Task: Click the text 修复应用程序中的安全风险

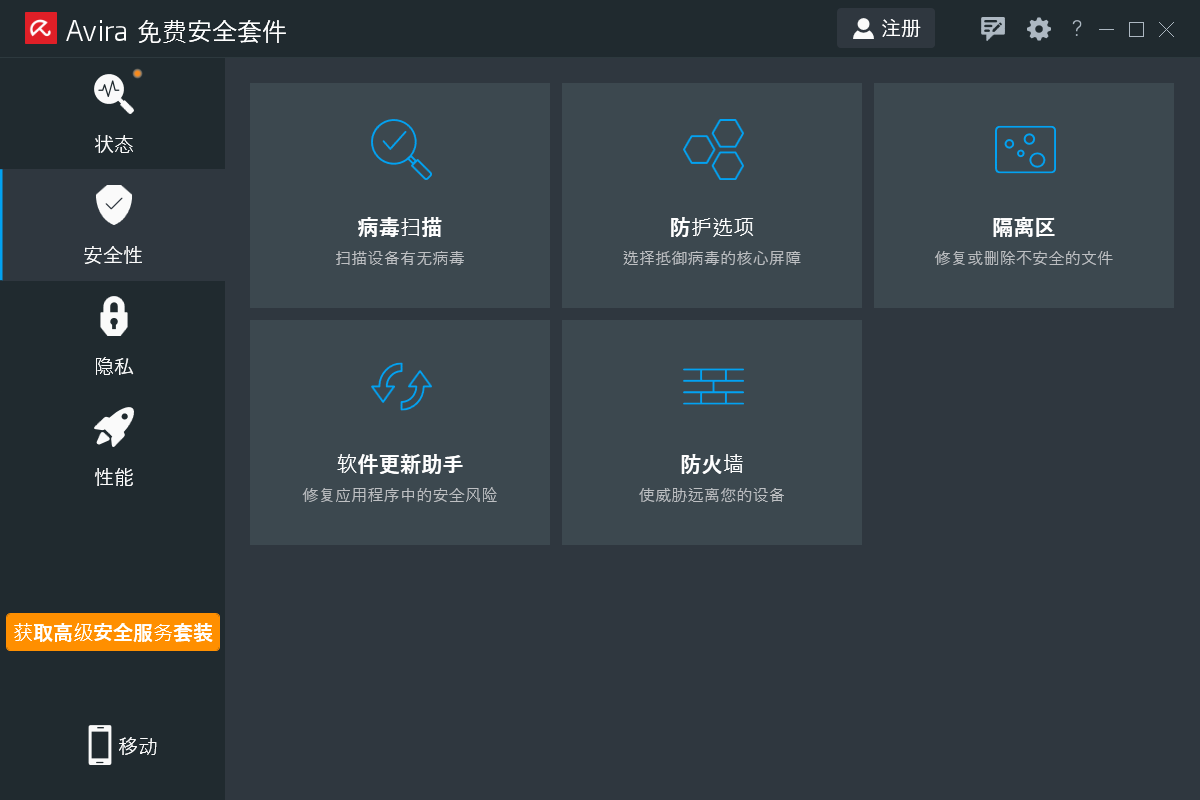Action: click(400, 495)
